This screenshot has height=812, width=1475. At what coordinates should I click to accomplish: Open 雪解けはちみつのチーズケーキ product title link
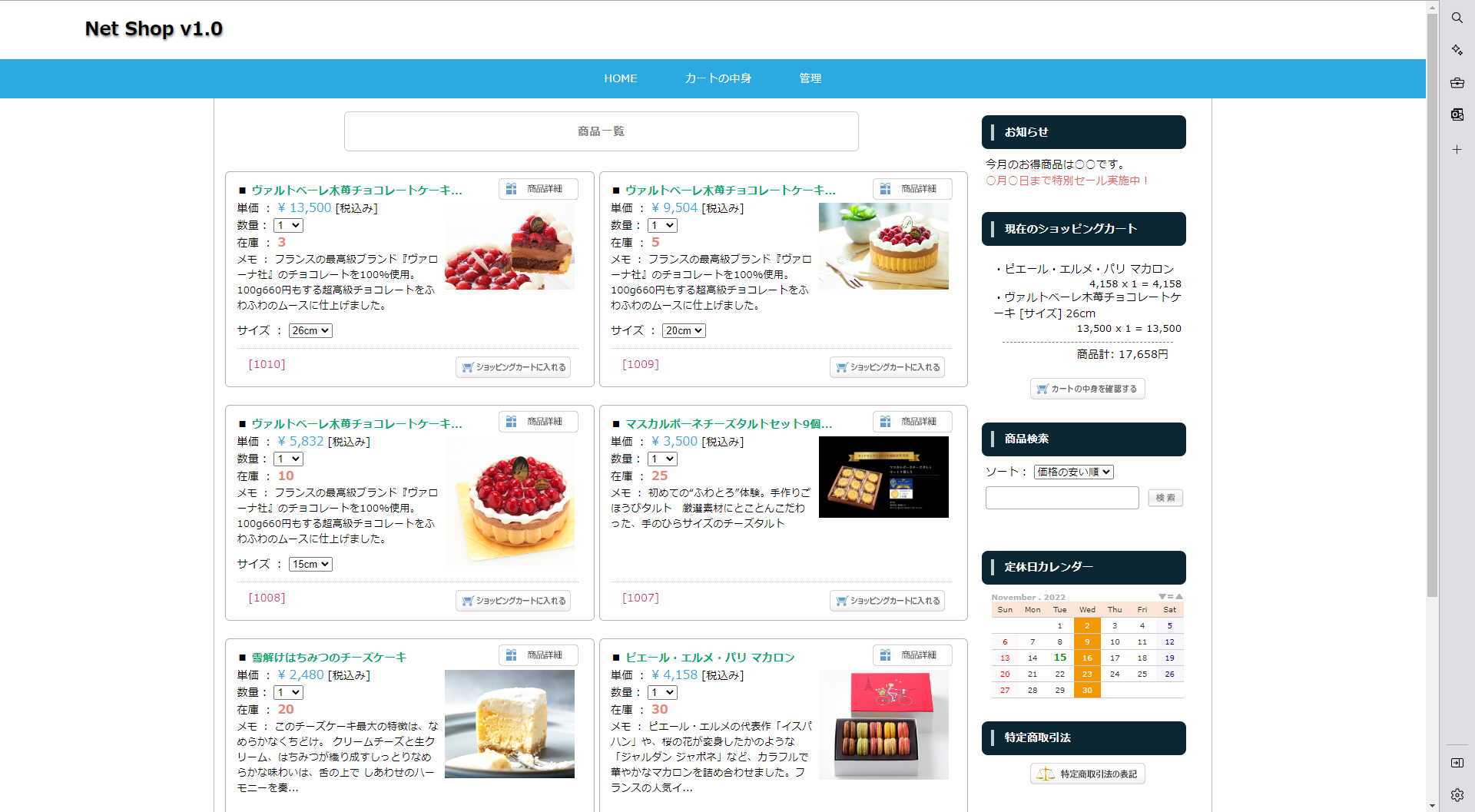(329, 658)
